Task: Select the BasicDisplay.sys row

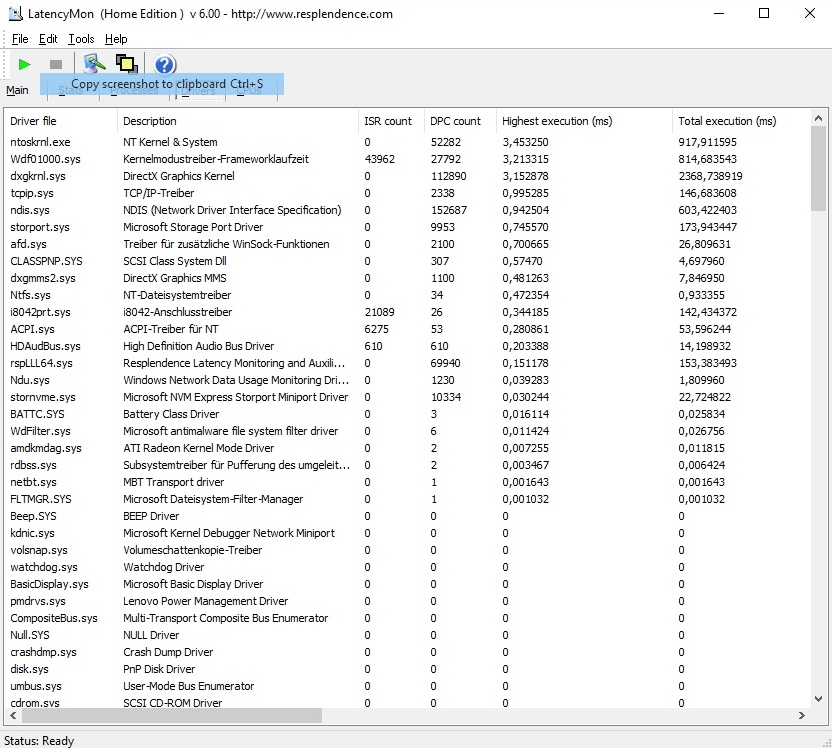Action: click(408, 584)
